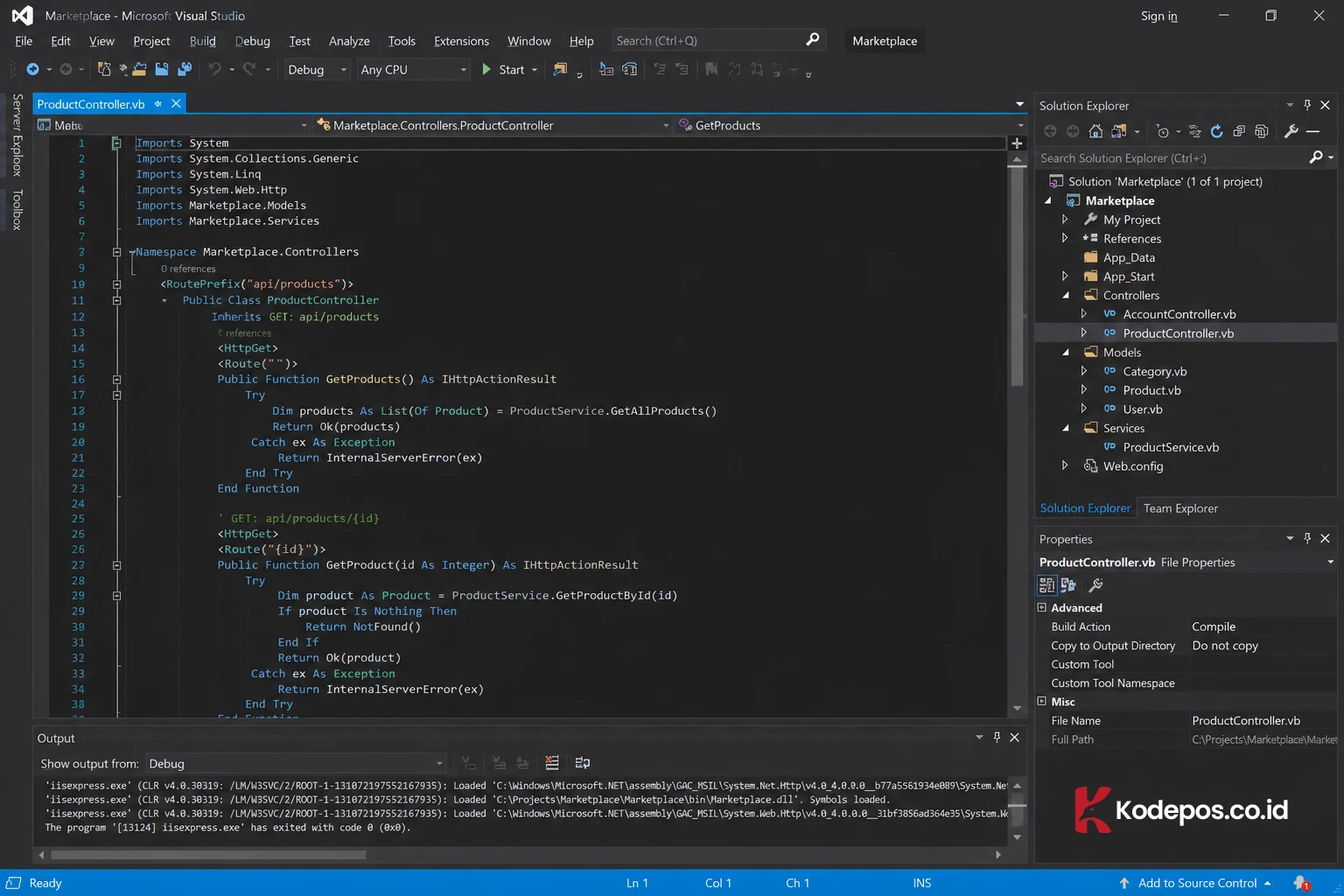Image resolution: width=1344 pixels, height=896 pixels.
Task: Open the File menu
Action: 24,41
